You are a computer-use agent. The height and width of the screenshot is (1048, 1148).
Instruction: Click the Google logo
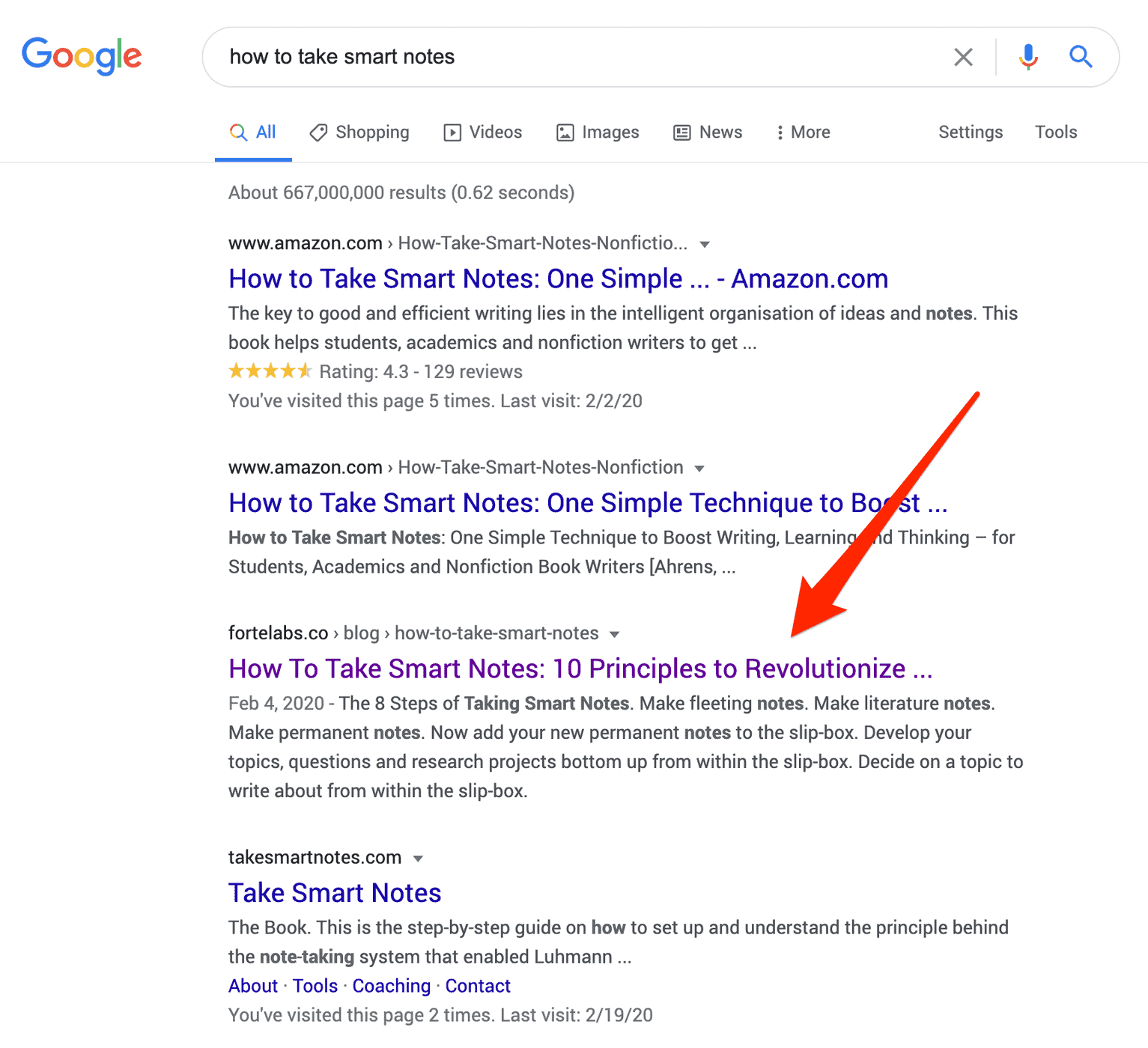click(x=82, y=55)
